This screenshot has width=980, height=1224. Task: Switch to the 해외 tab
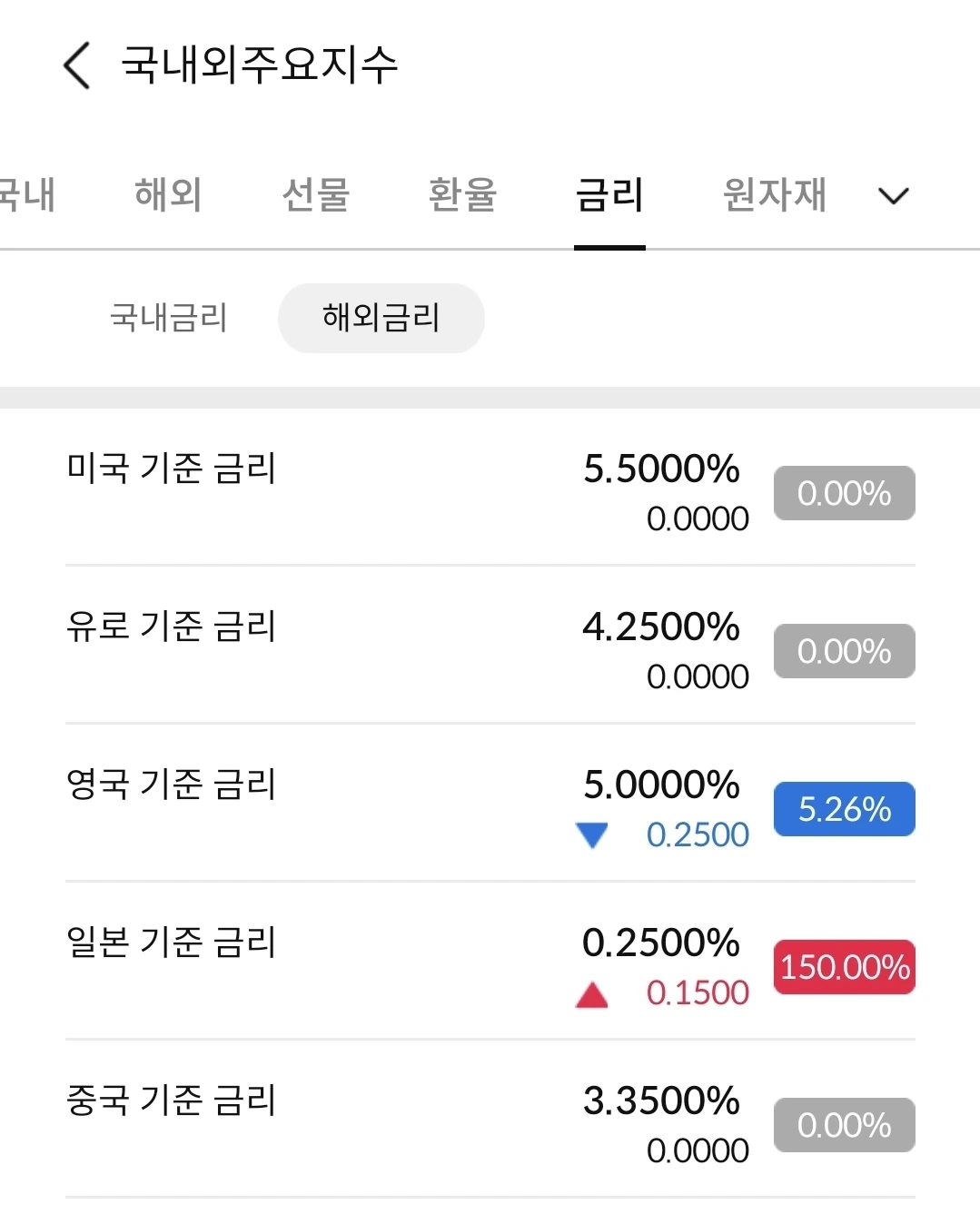168,194
